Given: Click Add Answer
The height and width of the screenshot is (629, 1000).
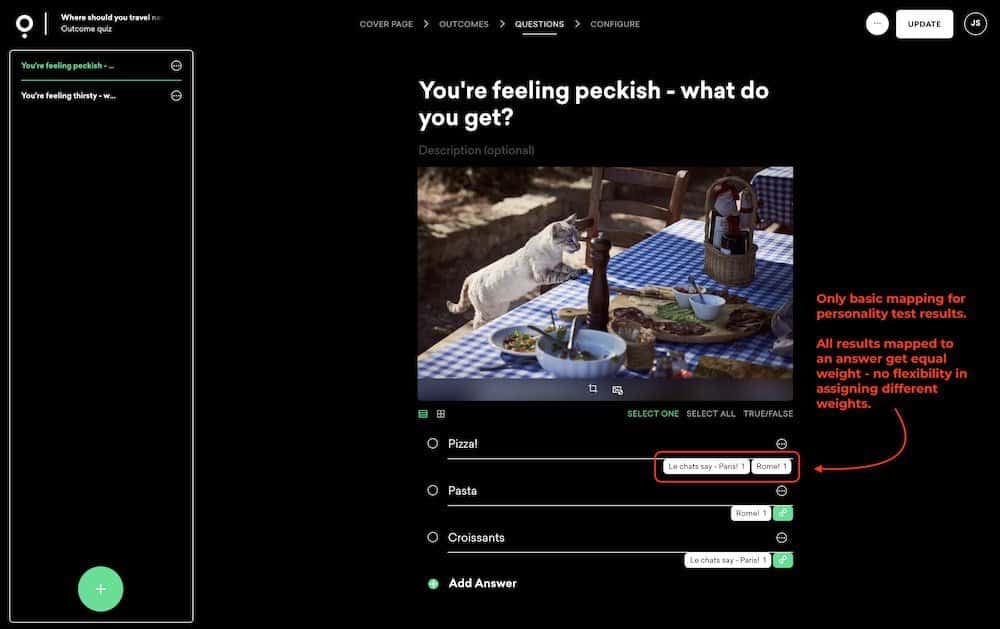Looking at the screenshot, I should point(482,583).
